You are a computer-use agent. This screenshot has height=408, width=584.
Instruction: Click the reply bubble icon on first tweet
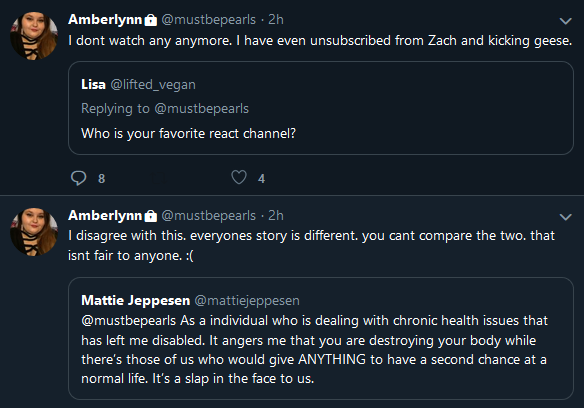click(79, 178)
